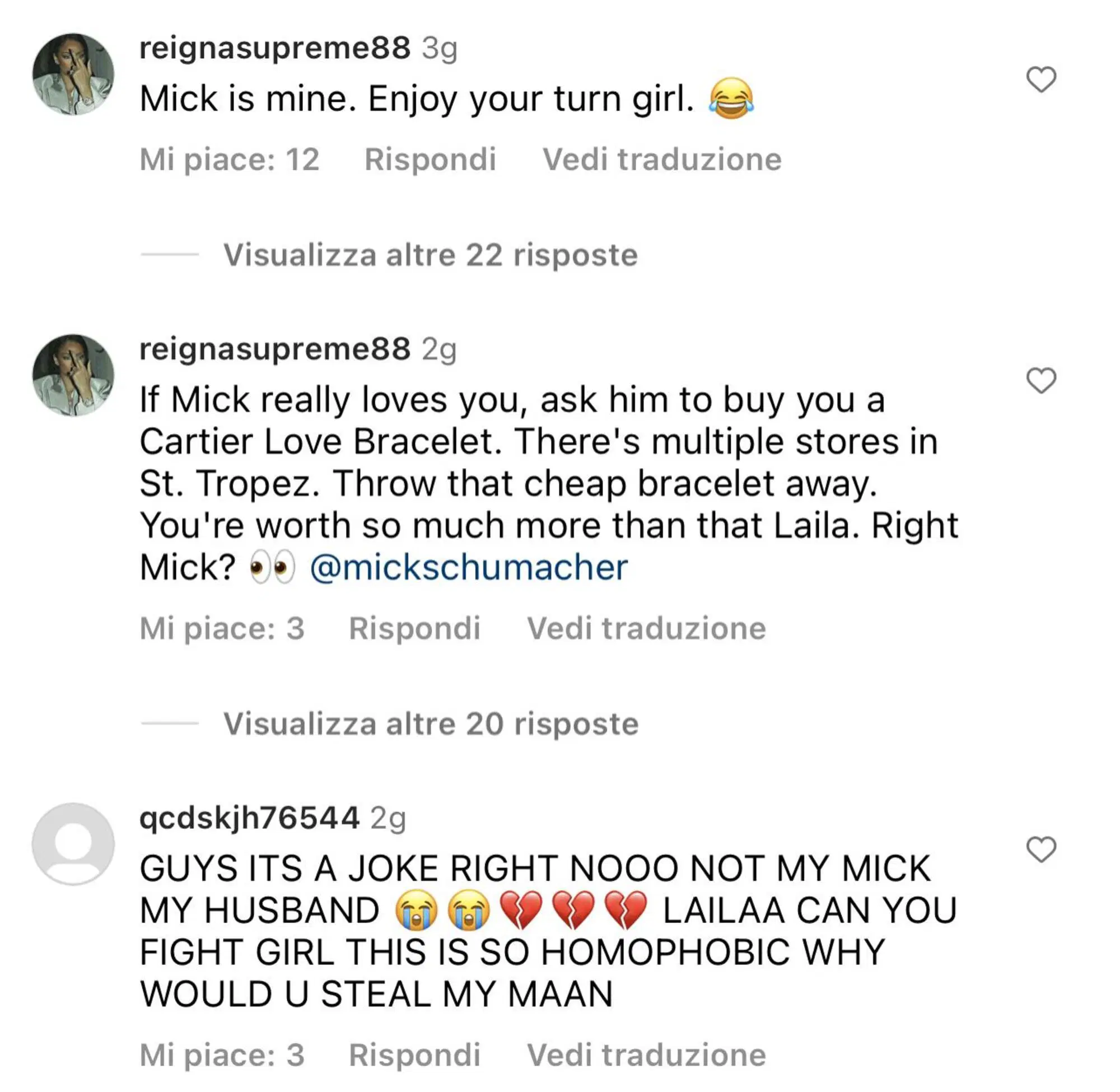Open reignasupreme88 username on first comment

coord(275,48)
